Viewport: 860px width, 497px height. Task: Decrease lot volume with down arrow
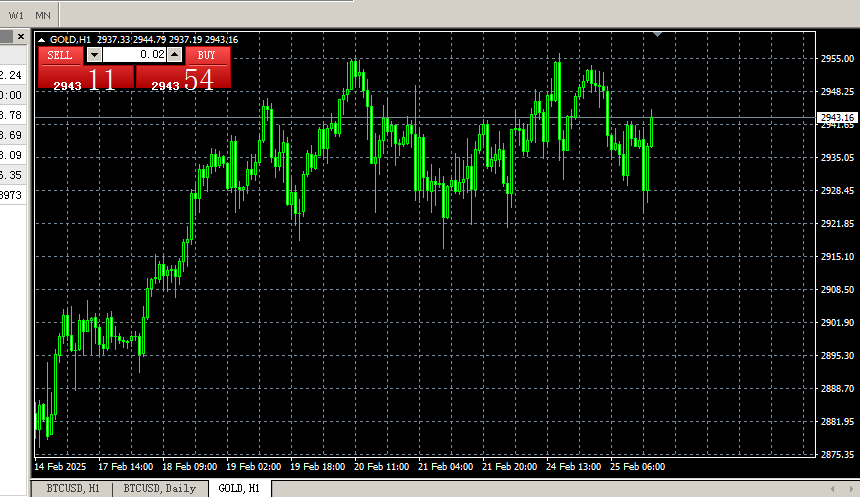click(x=94, y=54)
